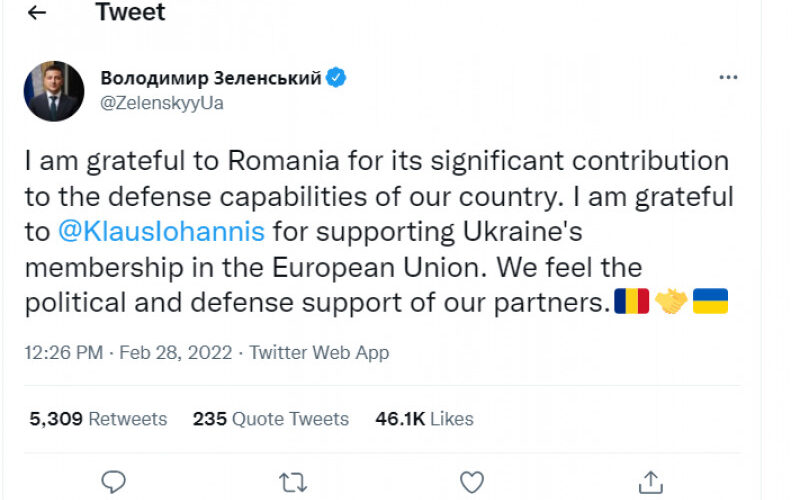Open the tweet's three-dot more menu

(728, 77)
